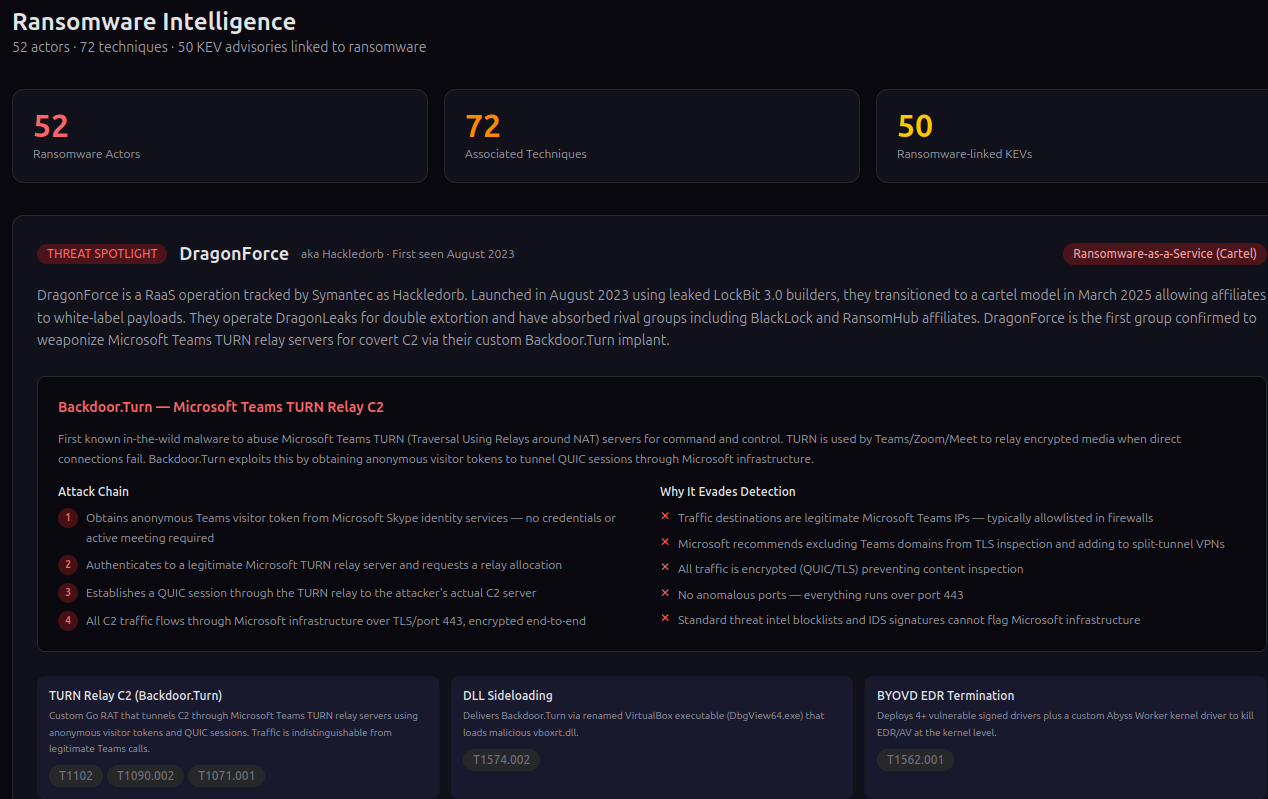Select the 'Delivers Backdoor.Turn via renamed VirtualBox' description

point(644,724)
